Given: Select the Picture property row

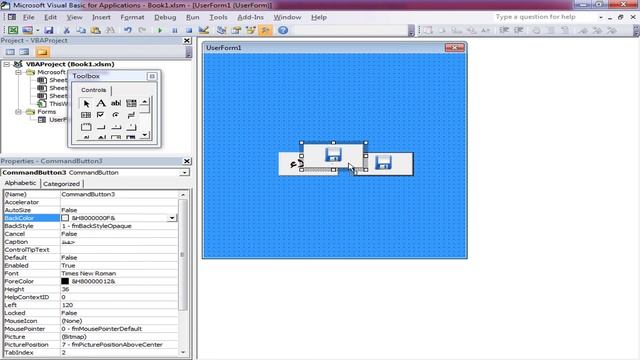Looking at the screenshot, I should pos(91,337).
